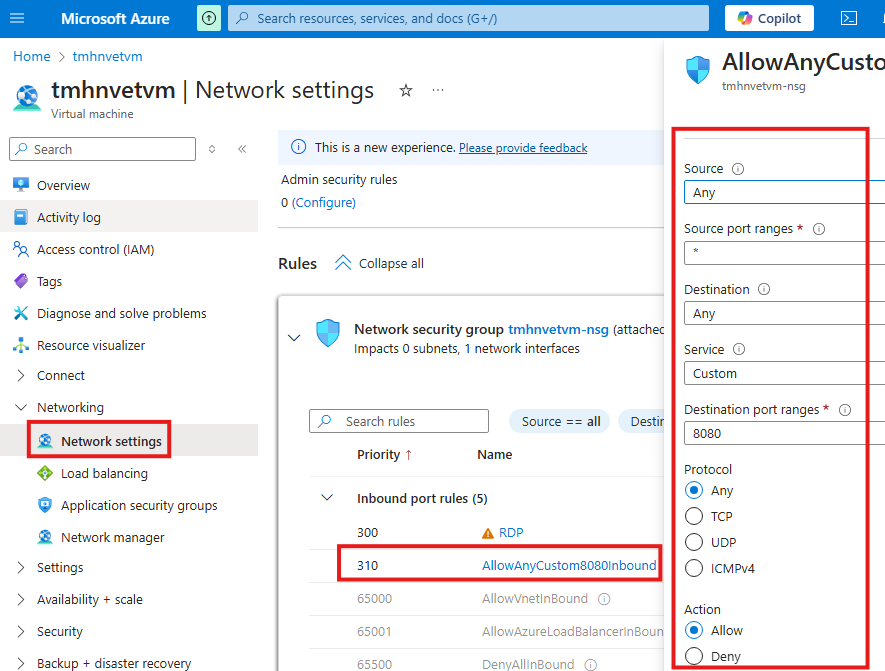The width and height of the screenshot is (885, 671).
Task: Collapse the Inbound port rules section
Action: (x=327, y=498)
